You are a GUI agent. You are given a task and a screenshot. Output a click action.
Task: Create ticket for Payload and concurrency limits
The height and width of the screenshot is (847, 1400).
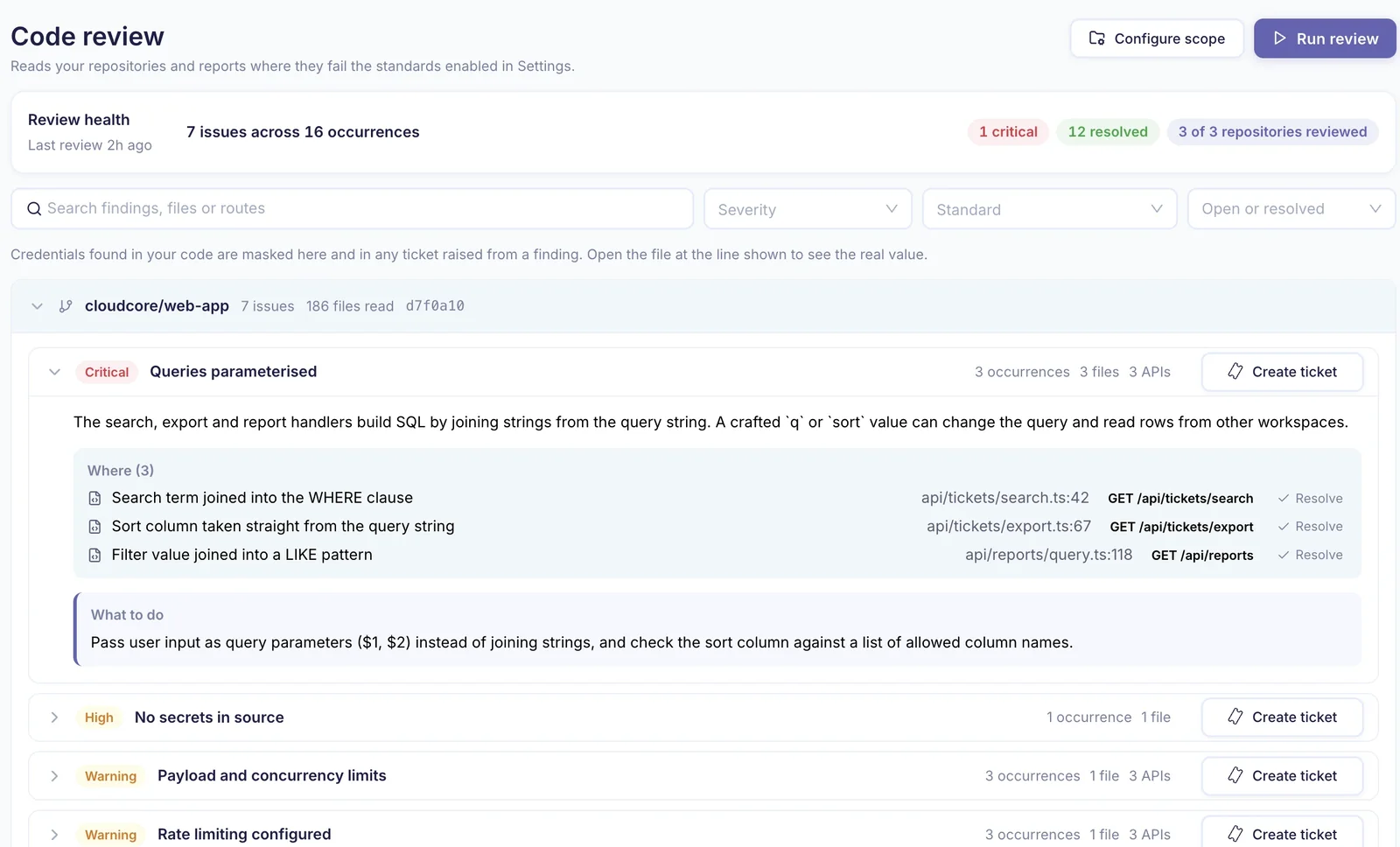point(1282,776)
